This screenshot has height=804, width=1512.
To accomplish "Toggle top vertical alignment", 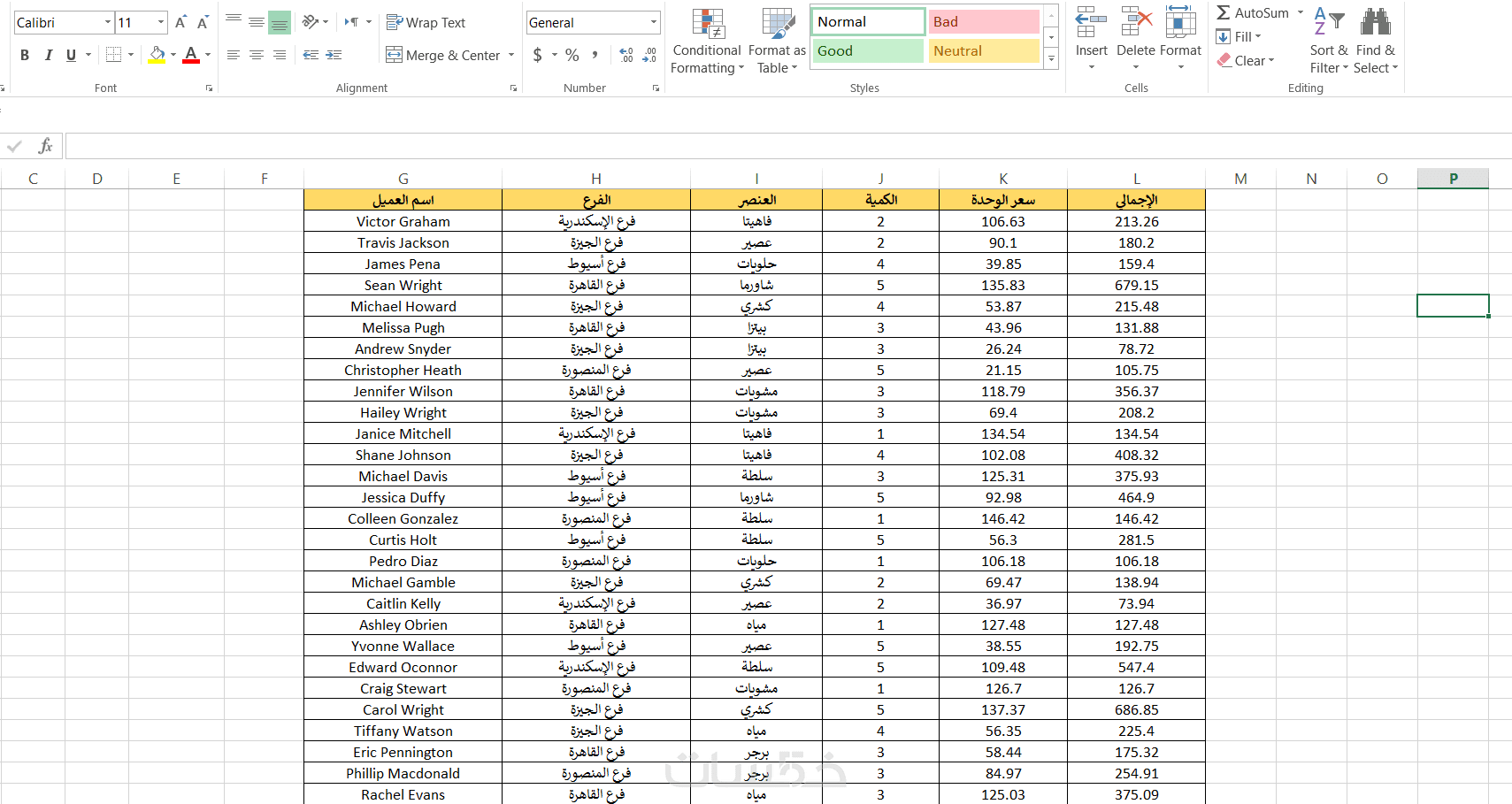I will (234, 22).
